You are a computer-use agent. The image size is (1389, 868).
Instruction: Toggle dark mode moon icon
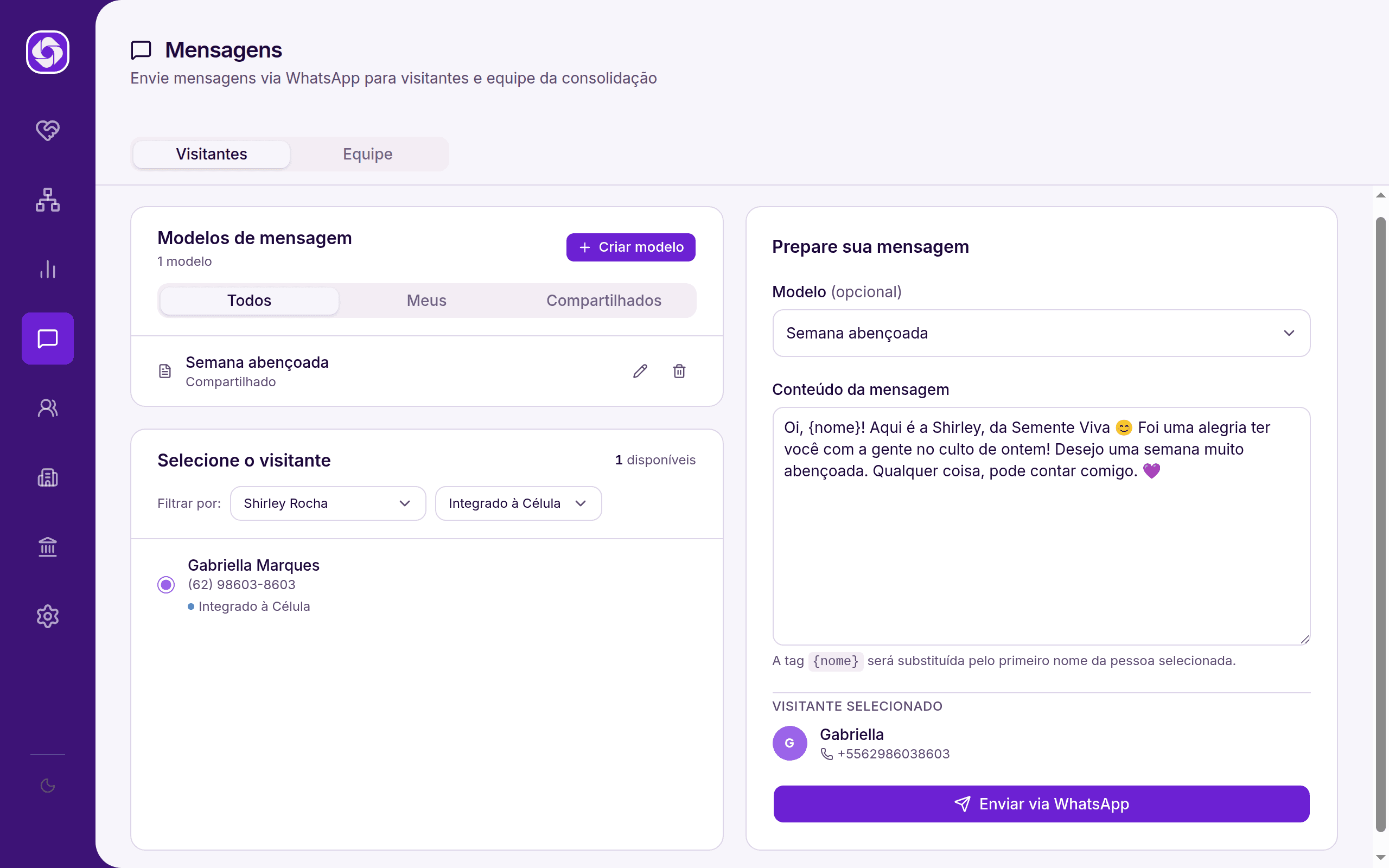[48, 786]
